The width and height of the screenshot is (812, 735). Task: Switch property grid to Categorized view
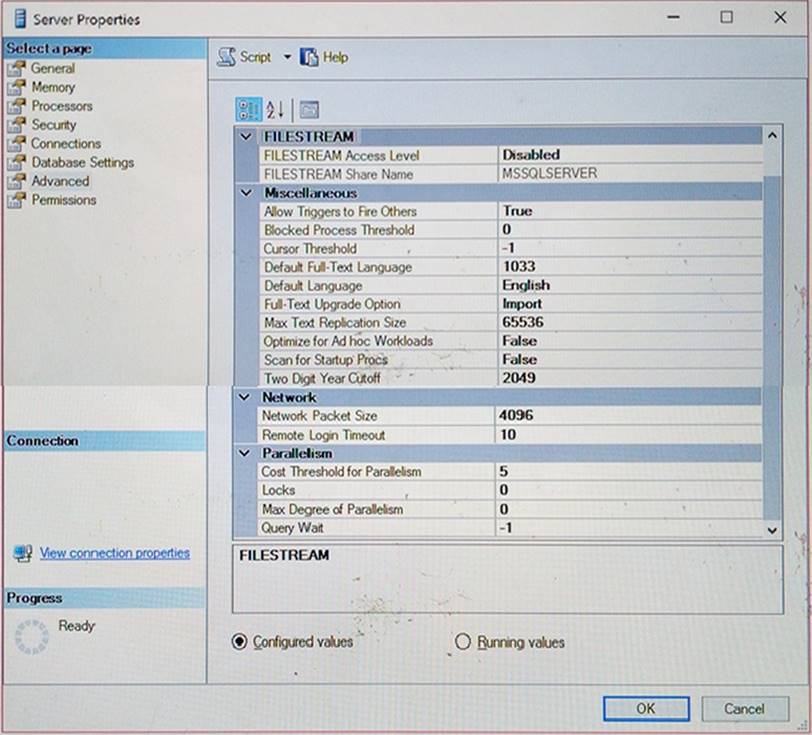point(247,110)
